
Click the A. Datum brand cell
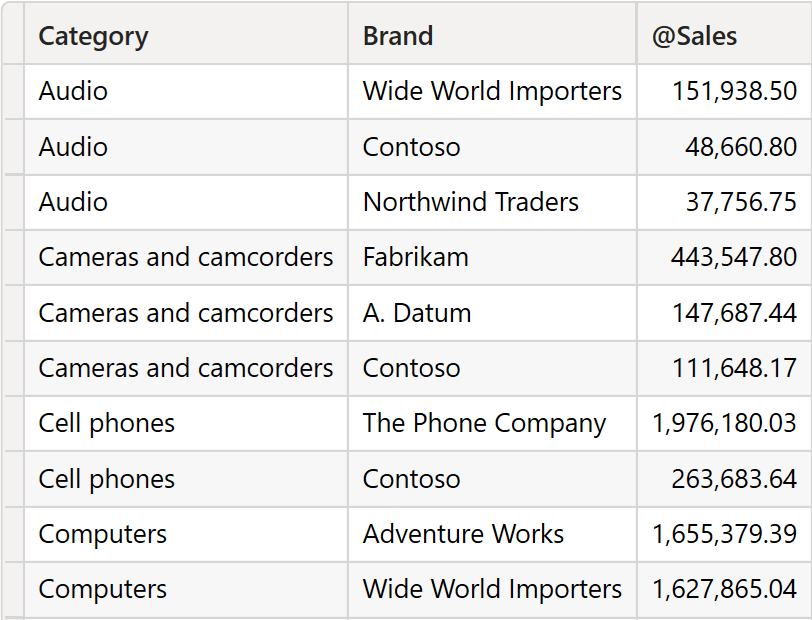pos(492,313)
